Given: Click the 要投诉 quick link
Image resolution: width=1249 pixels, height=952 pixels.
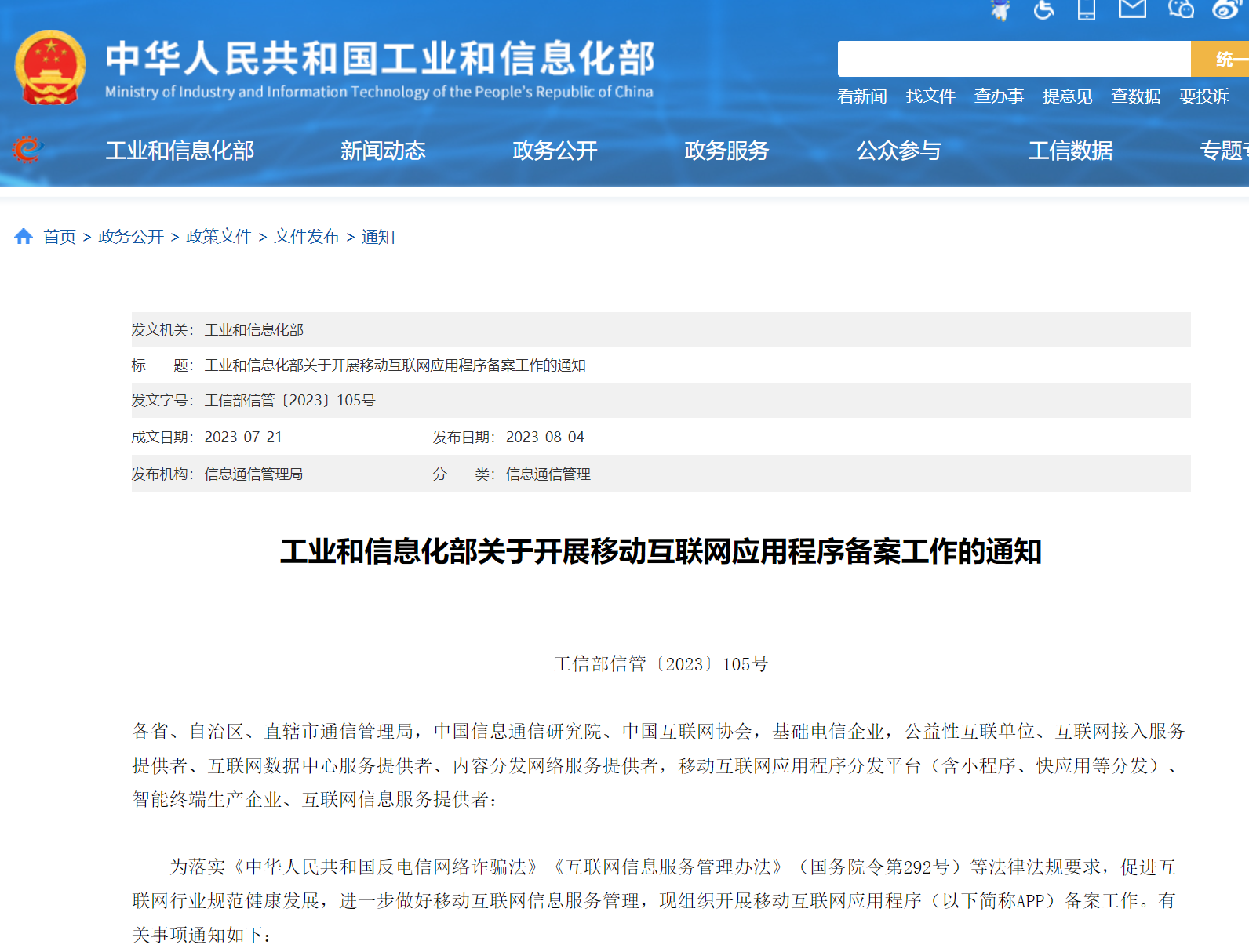Looking at the screenshot, I should click(1203, 96).
